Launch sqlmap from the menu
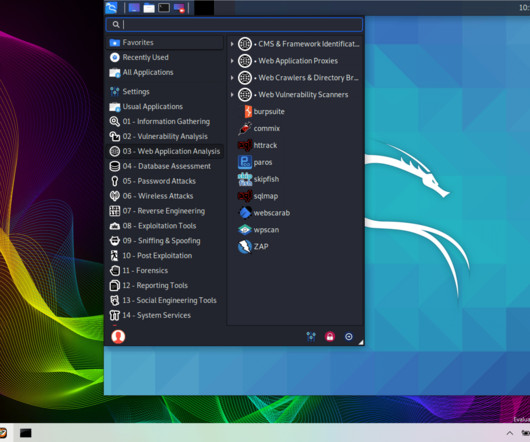Screen dimensions: 530x442 pyautogui.click(x=258, y=196)
